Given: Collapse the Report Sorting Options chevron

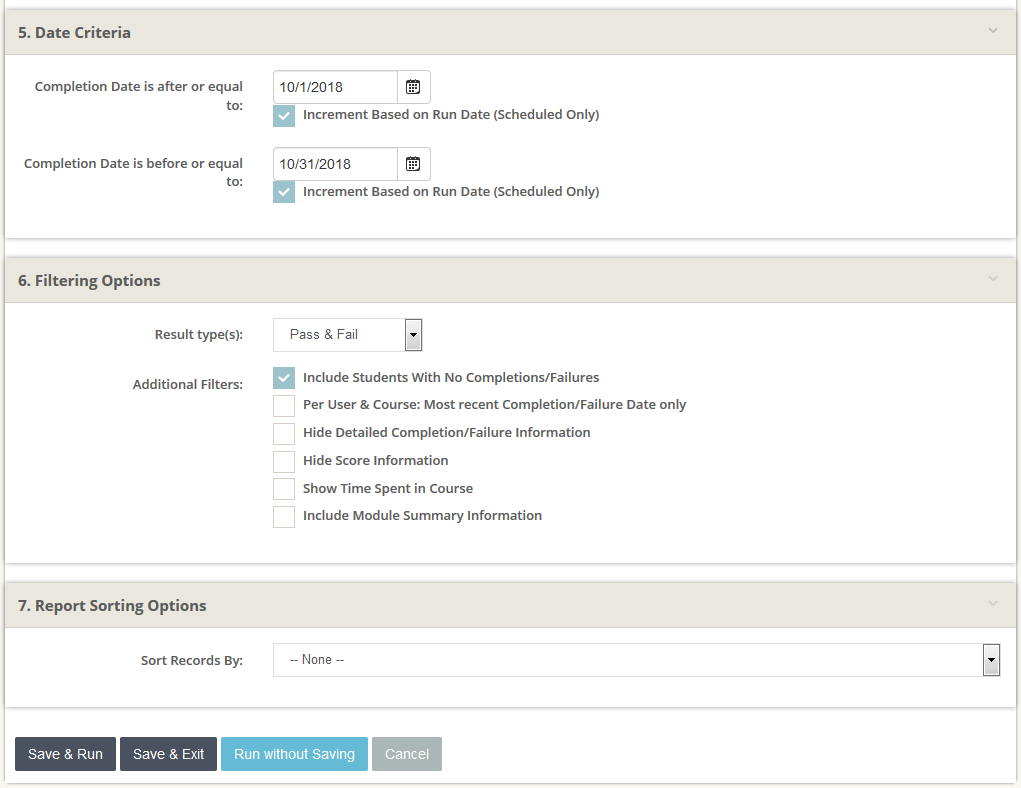Looking at the screenshot, I should click(x=992, y=604).
